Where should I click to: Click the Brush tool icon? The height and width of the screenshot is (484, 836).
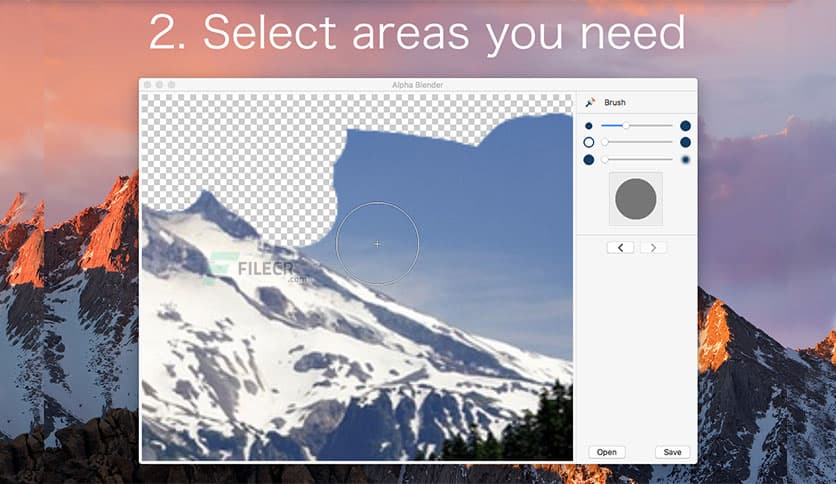590,102
